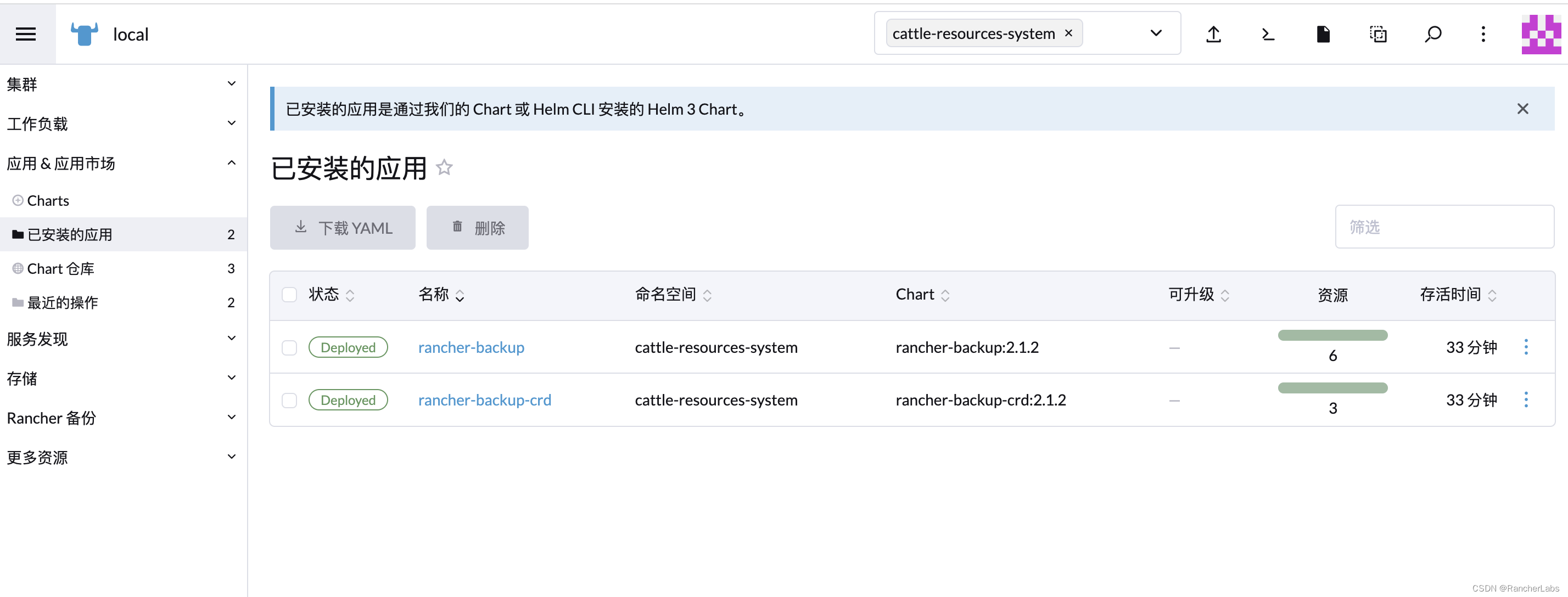The image size is (1568, 597).
Task: Open the resource search magnifier icon
Action: click(1433, 34)
